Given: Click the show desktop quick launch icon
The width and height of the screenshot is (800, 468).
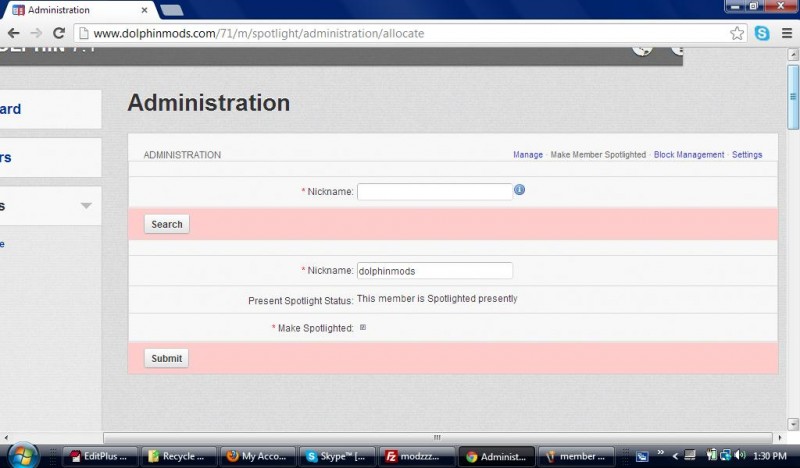Looking at the screenshot, I should (642, 456).
